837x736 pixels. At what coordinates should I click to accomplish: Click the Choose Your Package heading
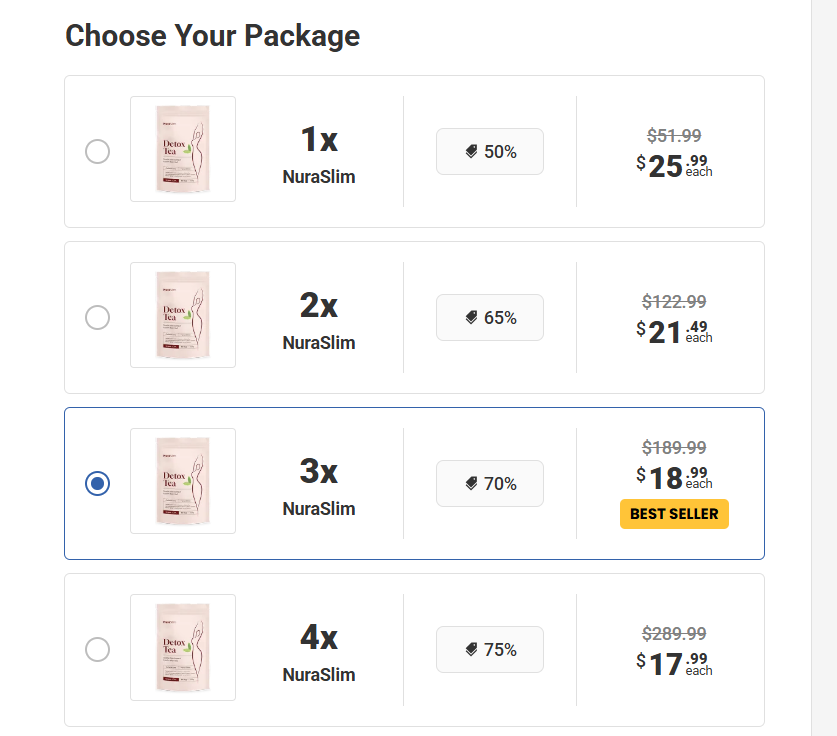(212, 36)
